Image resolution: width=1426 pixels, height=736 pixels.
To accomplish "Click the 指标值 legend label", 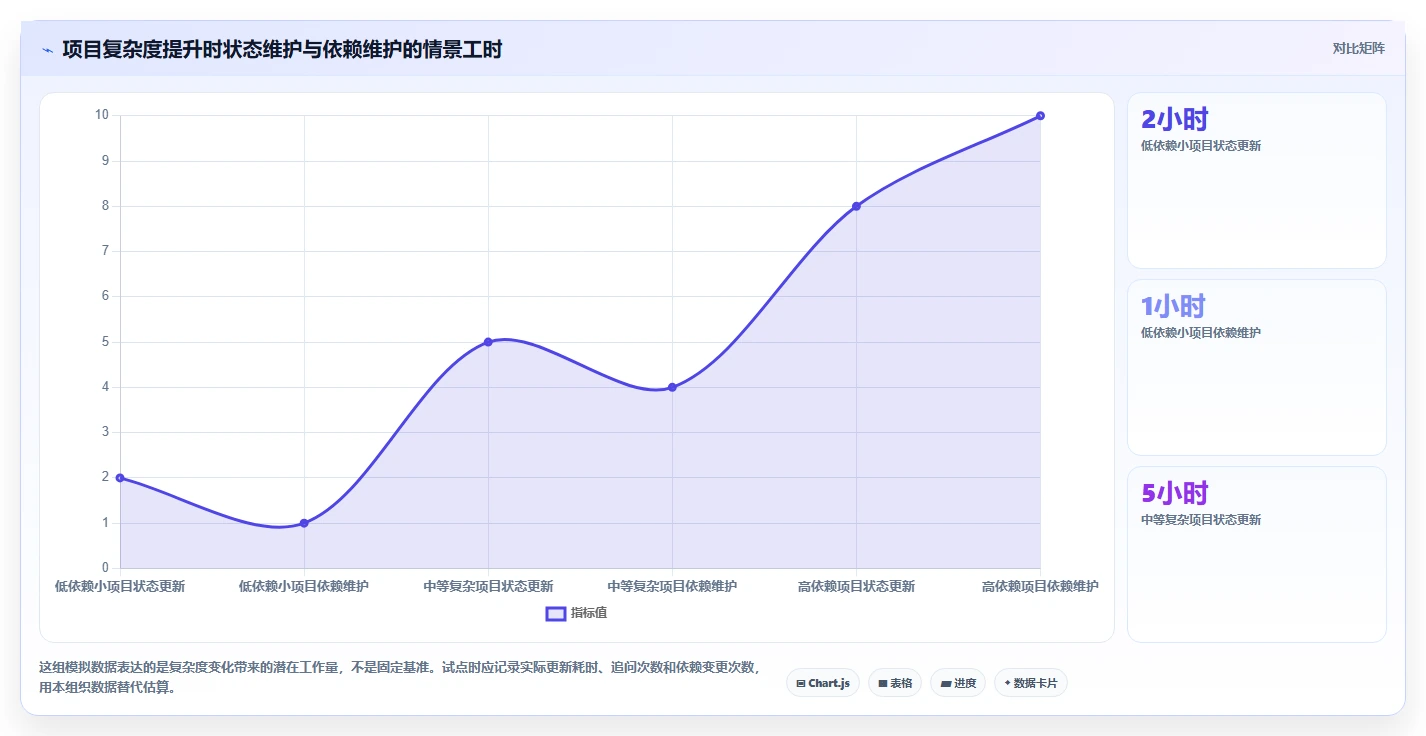I will coord(589,613).
